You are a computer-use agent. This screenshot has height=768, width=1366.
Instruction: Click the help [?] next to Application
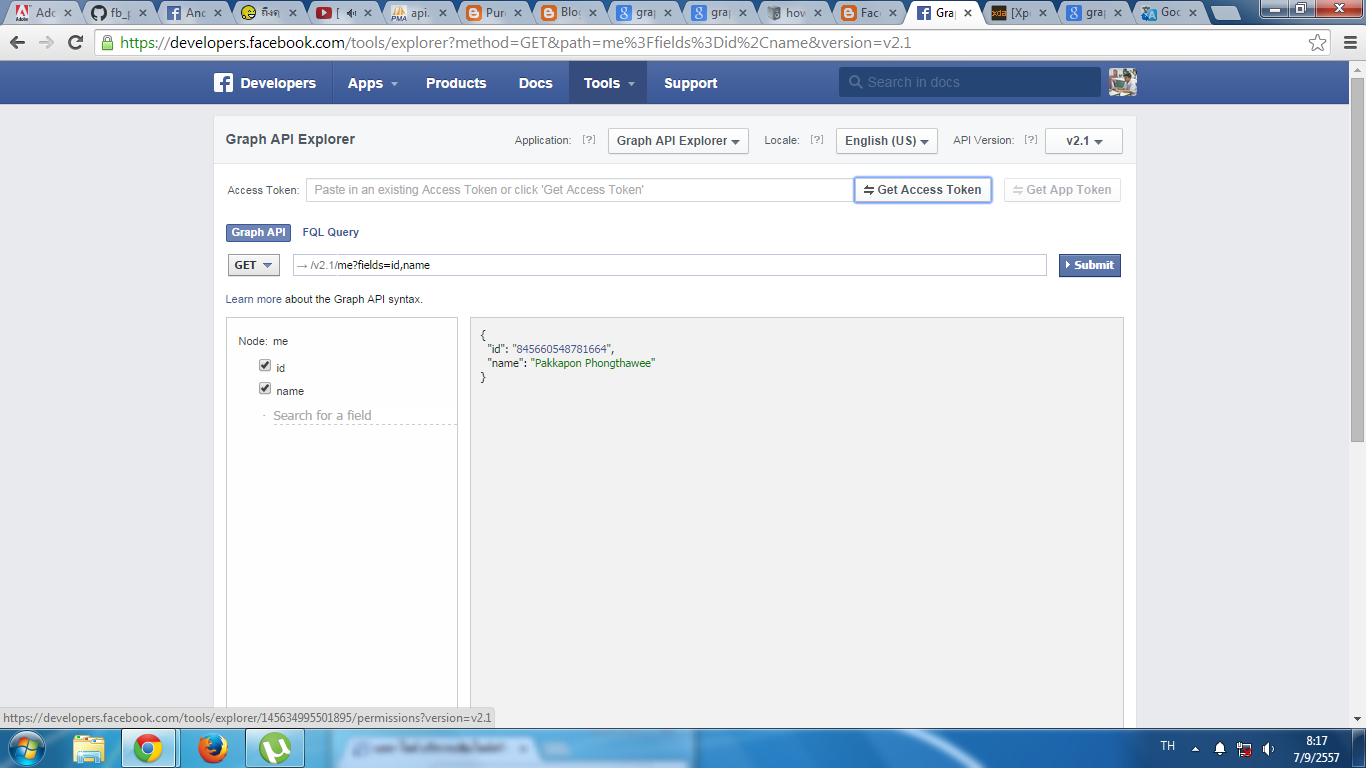[x=589, y=140]
